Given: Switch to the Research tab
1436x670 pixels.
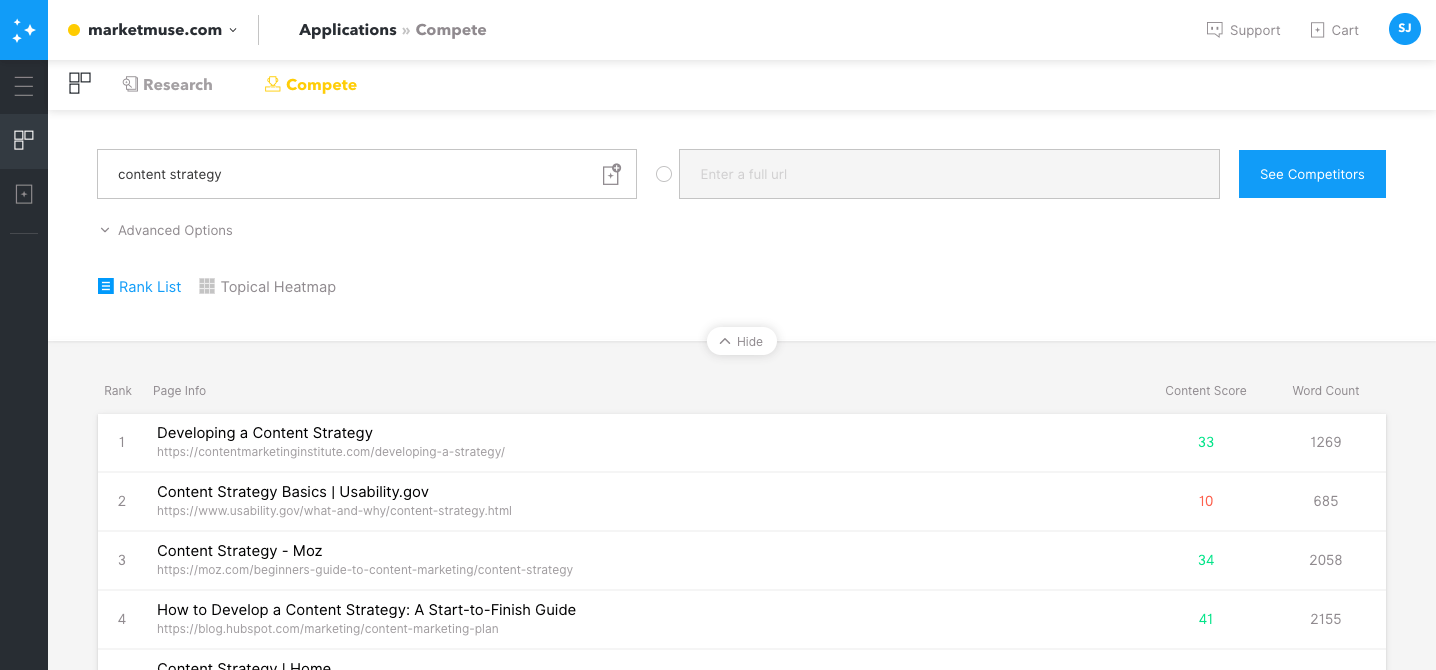Looking at the screenshot, I should [167, 85].
